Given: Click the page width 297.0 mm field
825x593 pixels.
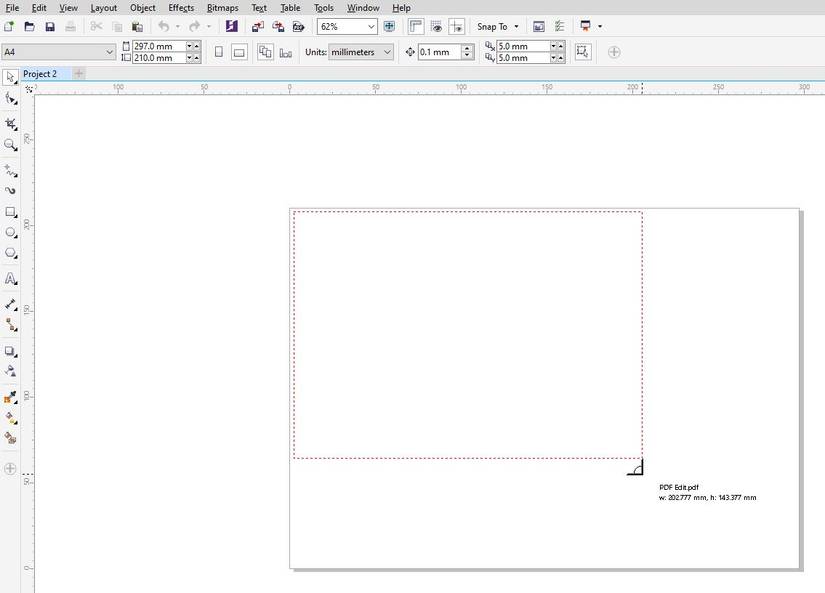Looking at the screenshot, I should pyautogui.click(x=158, y=46).
